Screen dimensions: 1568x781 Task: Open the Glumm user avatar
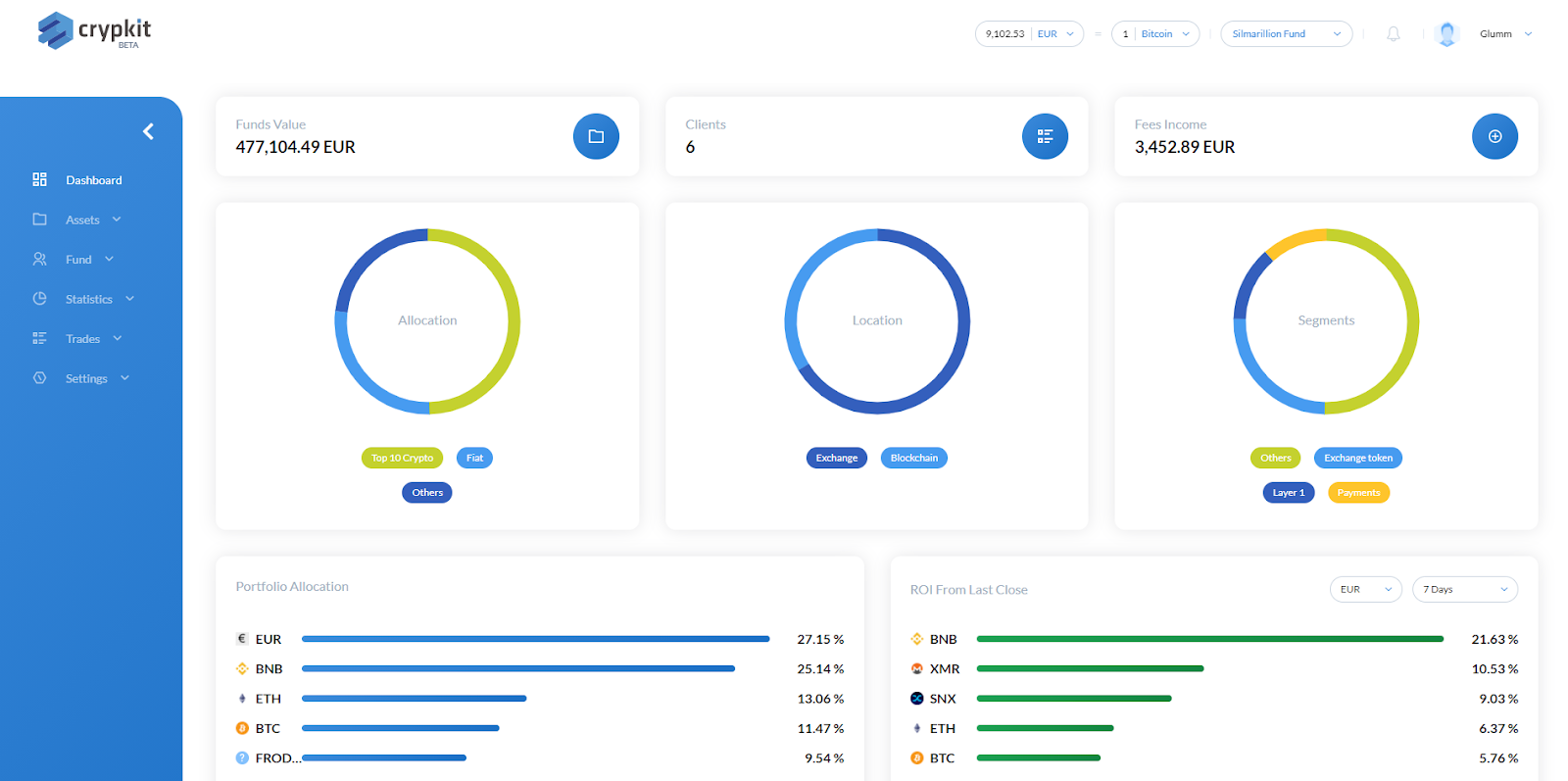coord(1446,34)
